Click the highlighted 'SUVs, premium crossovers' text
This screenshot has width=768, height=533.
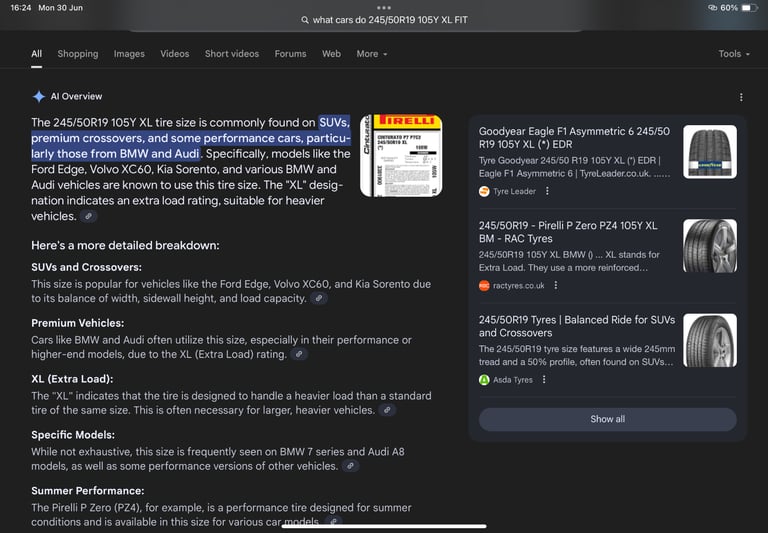[191, 138]
